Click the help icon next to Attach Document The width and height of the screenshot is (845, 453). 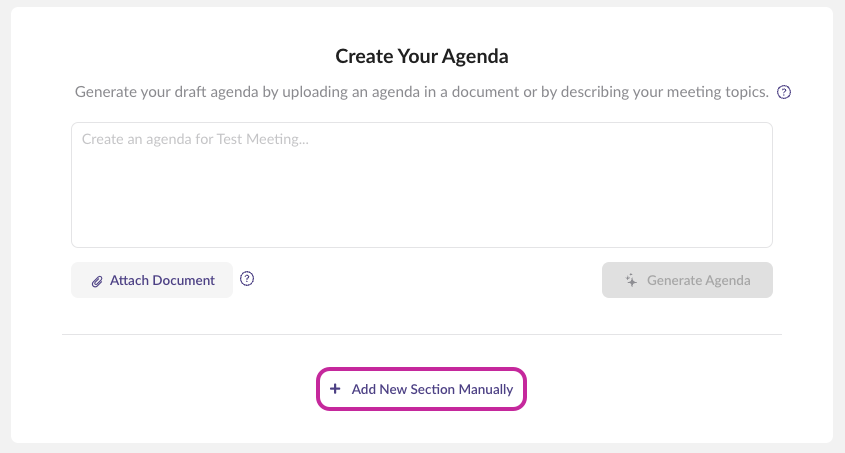tap(247, 278)
